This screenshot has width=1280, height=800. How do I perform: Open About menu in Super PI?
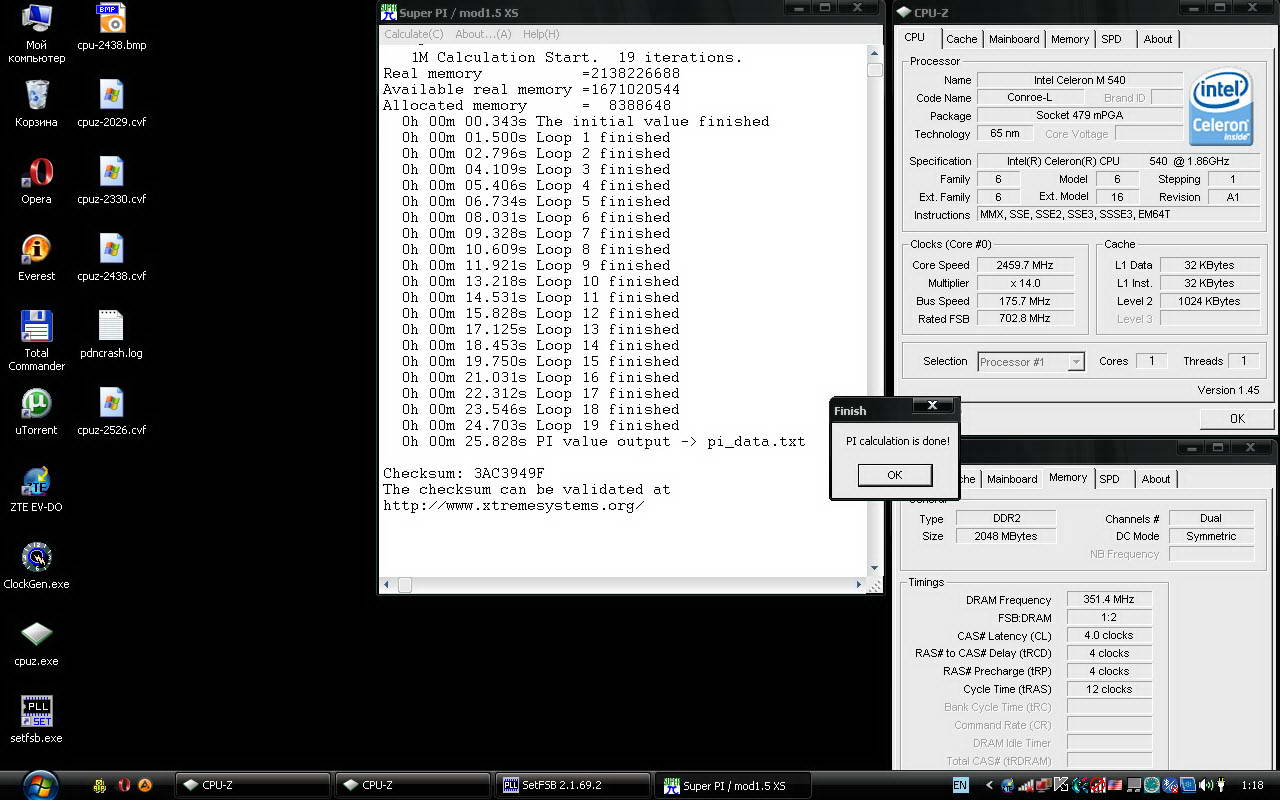[483, 34]
